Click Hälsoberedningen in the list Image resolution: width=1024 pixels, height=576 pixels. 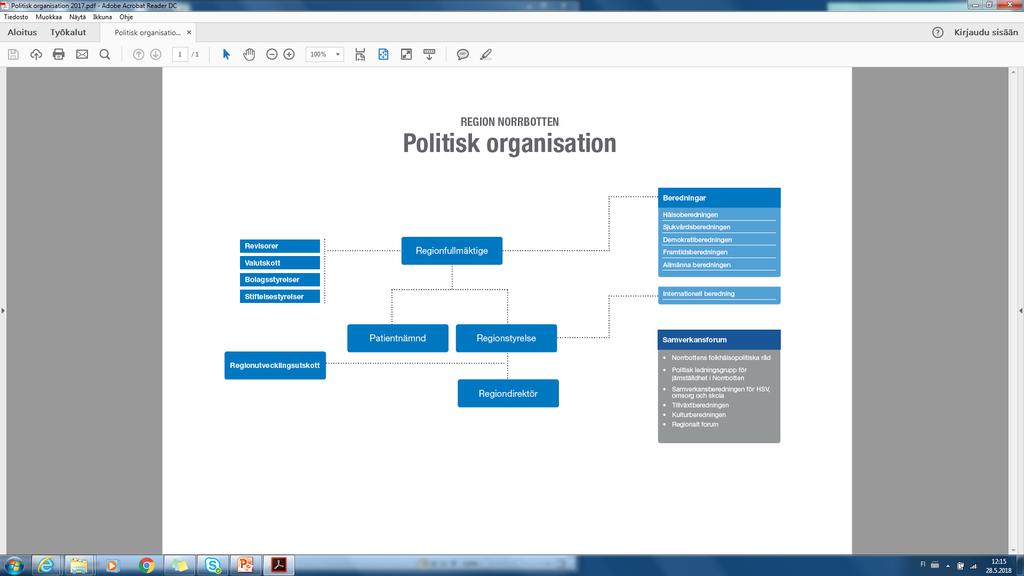(690, 215)
